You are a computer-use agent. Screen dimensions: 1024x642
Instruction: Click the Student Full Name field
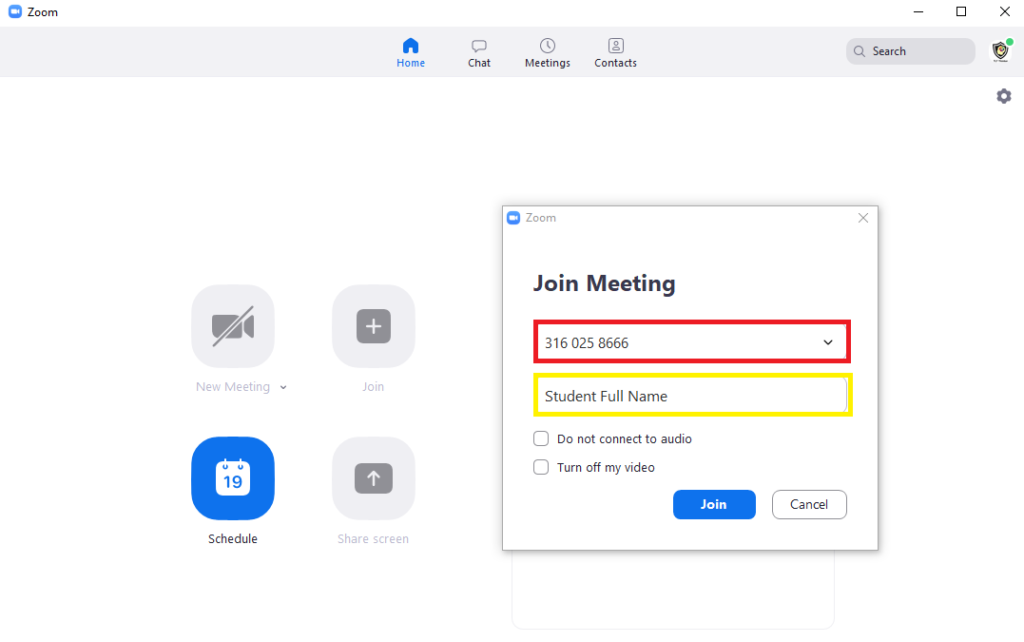coord(692,396)
